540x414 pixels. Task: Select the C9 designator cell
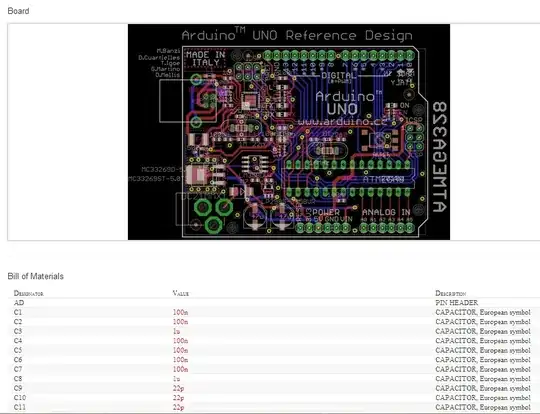click(18, 388)
